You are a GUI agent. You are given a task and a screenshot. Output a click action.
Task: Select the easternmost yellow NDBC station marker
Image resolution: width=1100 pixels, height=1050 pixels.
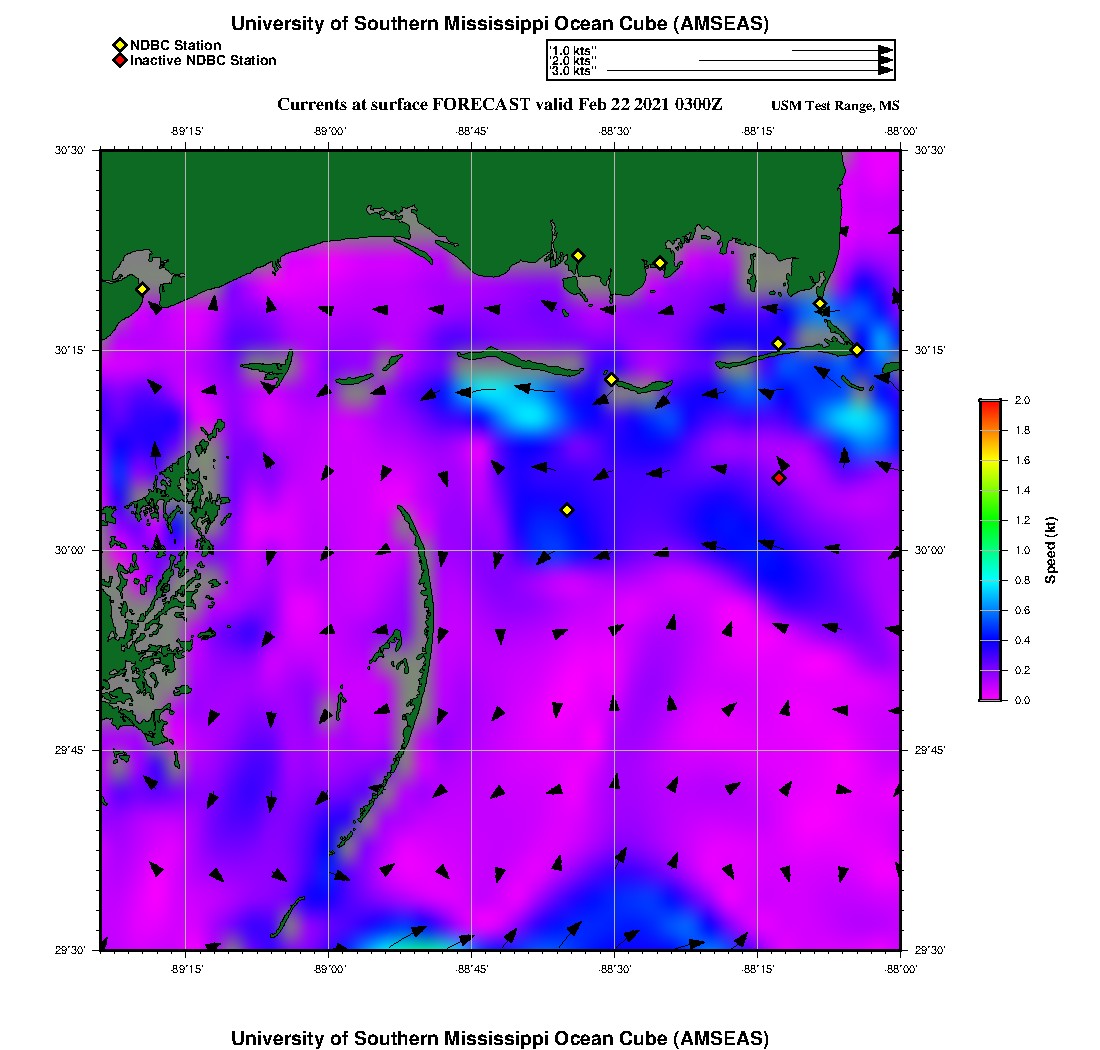pos(857,350)
